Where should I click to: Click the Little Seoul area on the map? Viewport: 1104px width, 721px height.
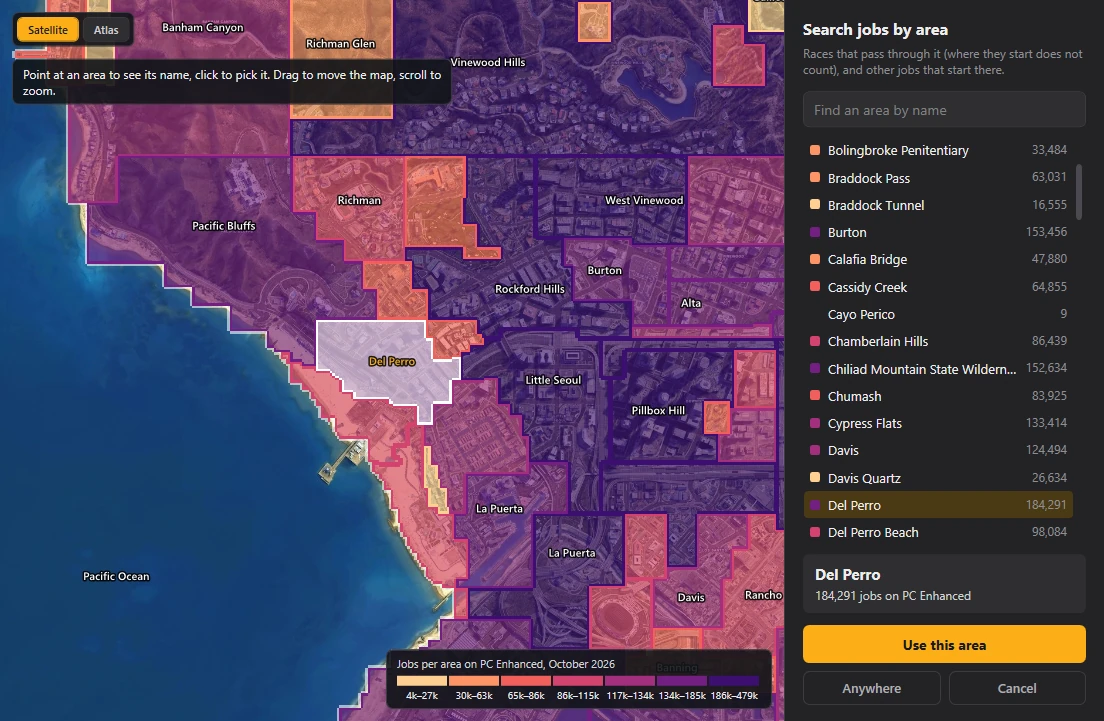click(553, 380)
